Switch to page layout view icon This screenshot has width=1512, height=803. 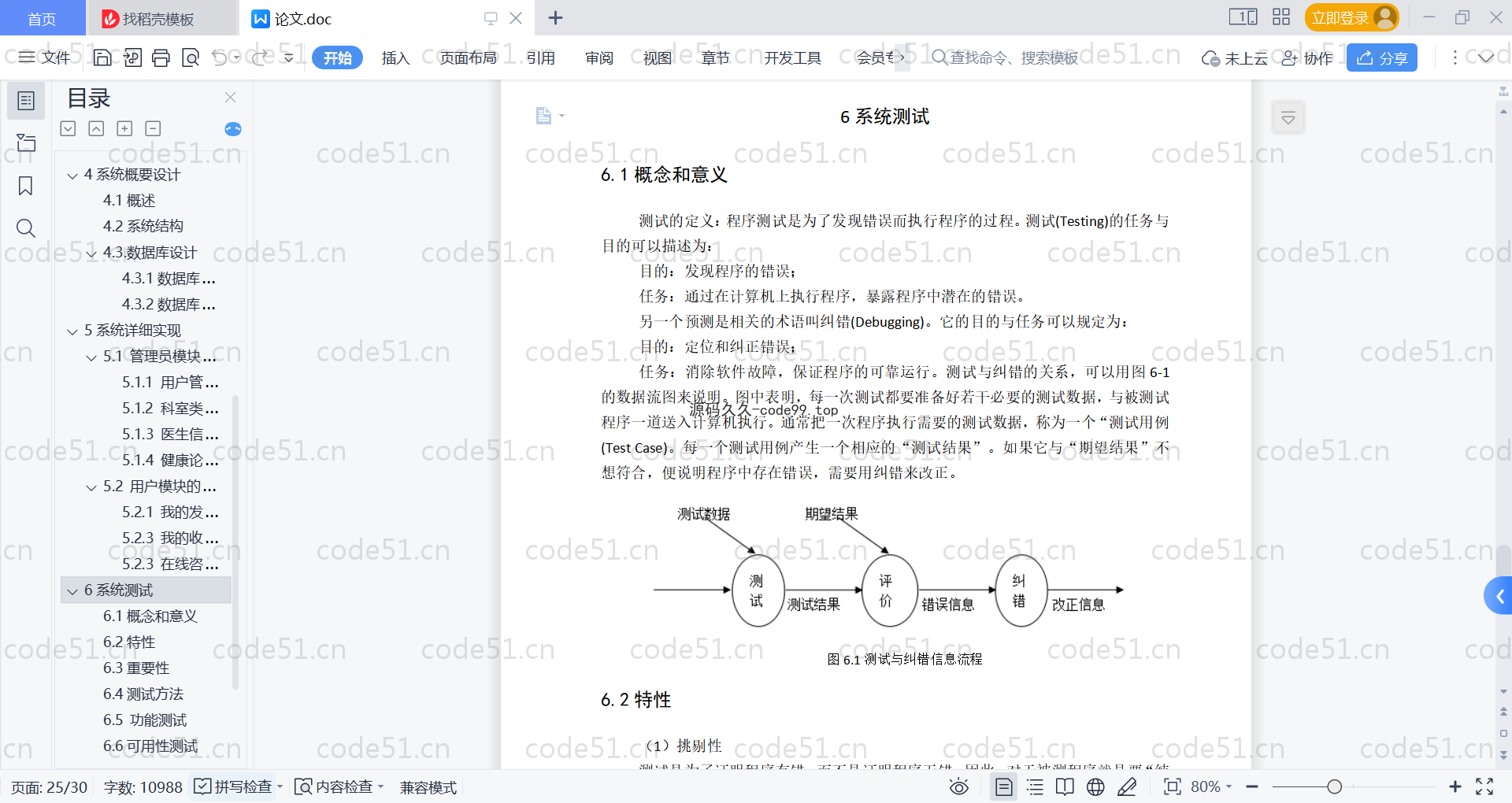[x=1004, y=786]
